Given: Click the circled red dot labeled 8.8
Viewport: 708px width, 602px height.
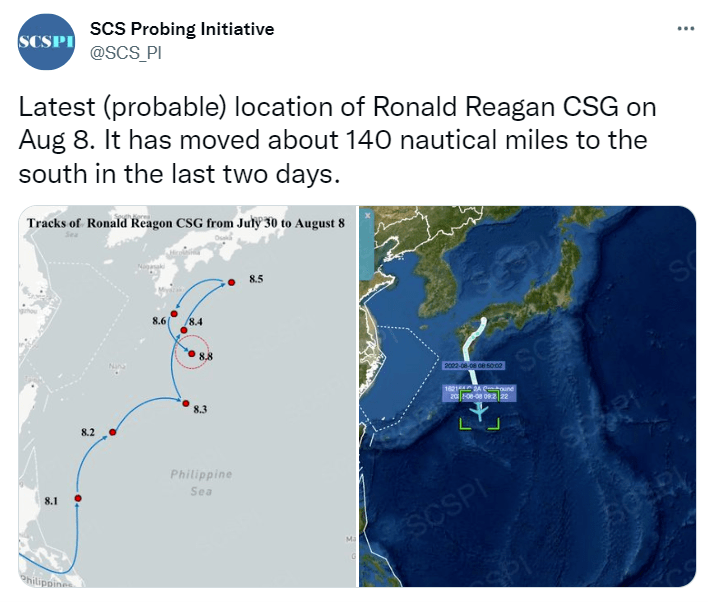Looking at the screenshot, I should click(191, 354).
